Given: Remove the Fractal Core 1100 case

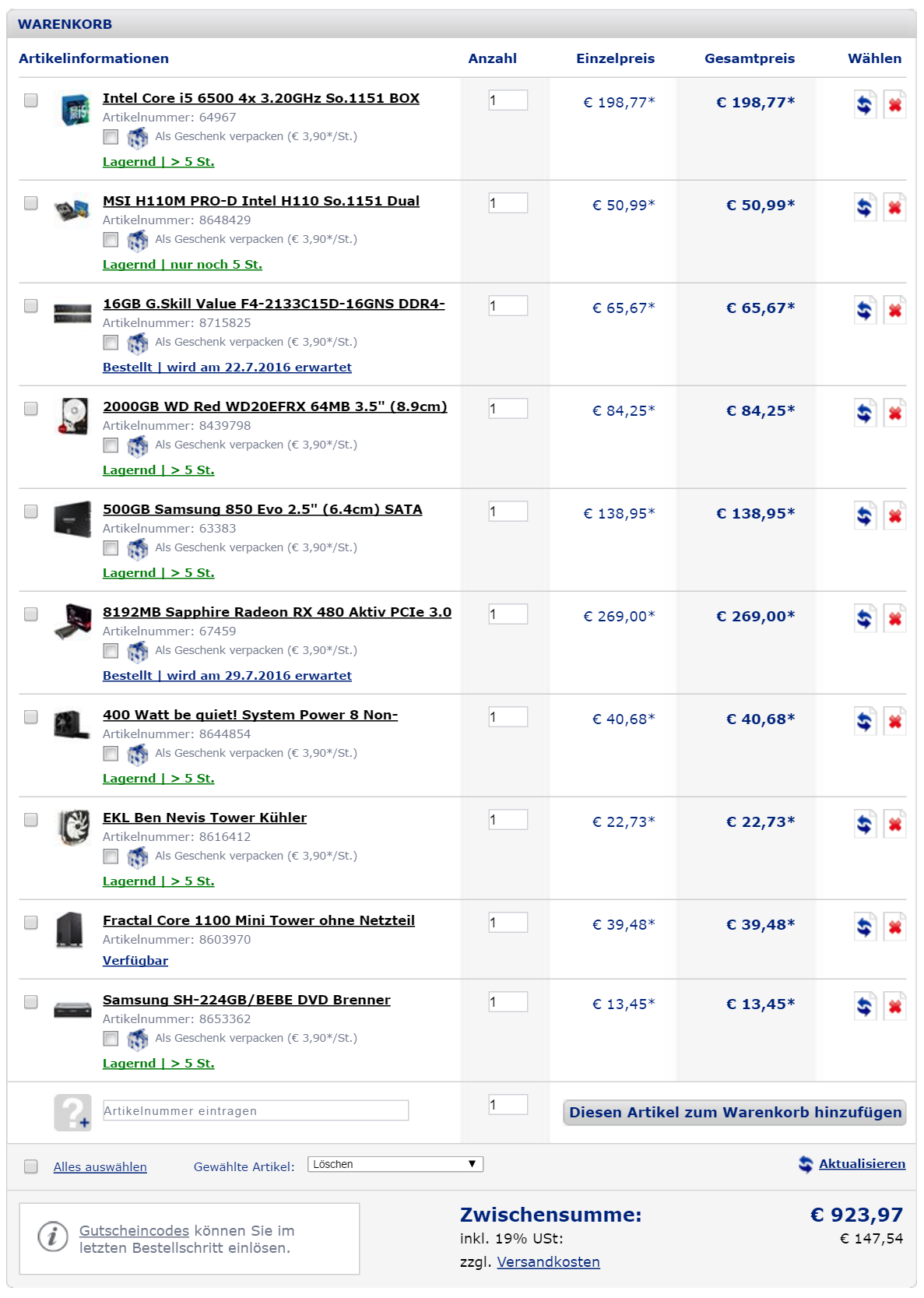Looking at the screenshot, I should click(x=895, y=927).
